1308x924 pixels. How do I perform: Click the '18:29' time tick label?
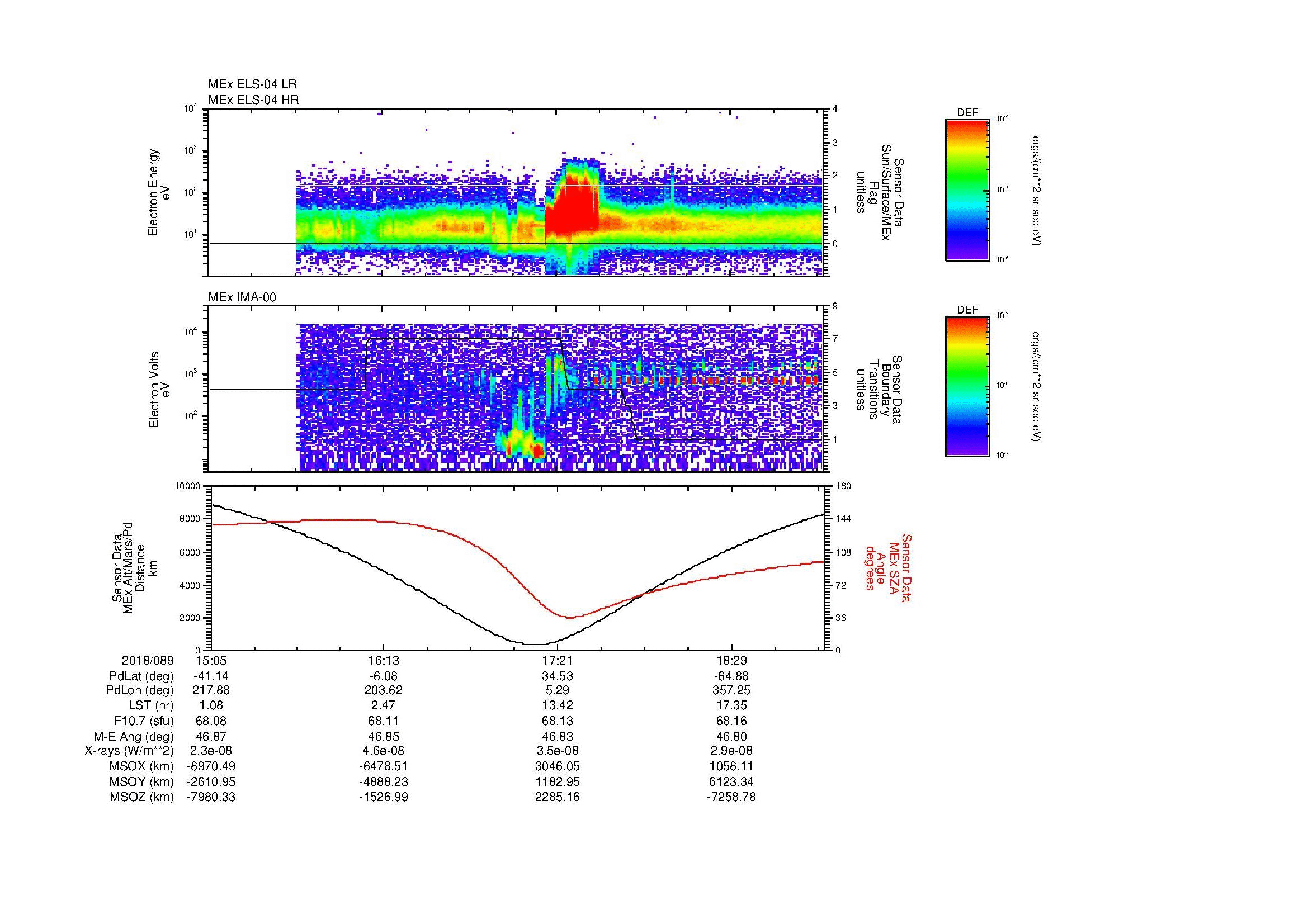pos(731,661)
